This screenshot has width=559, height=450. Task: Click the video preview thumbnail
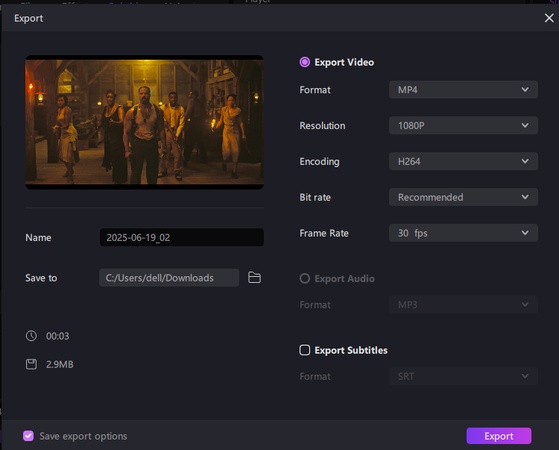click(x=144, y=122)
